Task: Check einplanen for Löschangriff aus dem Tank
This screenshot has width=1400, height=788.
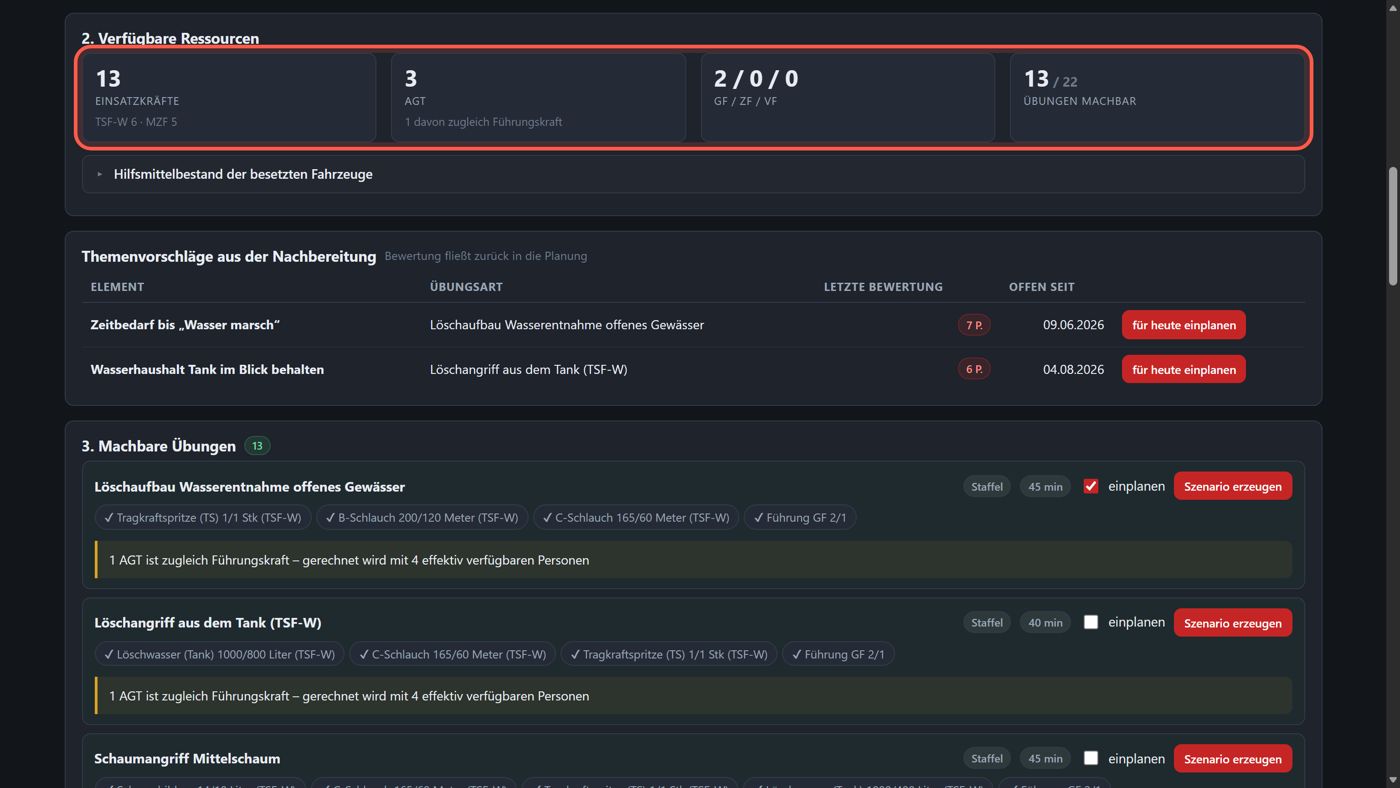Action: (1091, 622)
